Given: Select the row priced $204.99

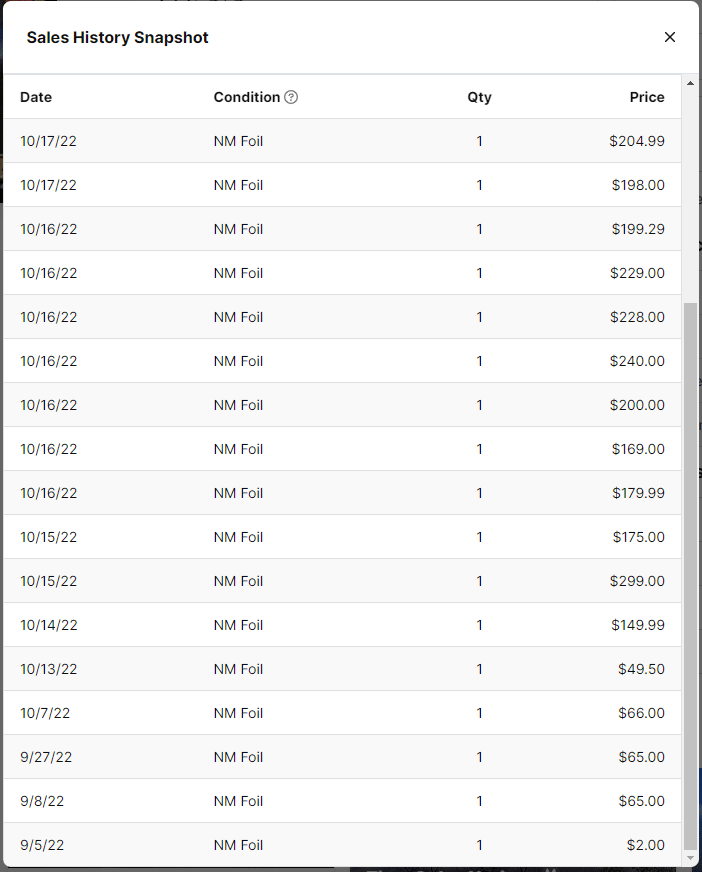Looking at the screenshot, I should click(x=340, y=141).
